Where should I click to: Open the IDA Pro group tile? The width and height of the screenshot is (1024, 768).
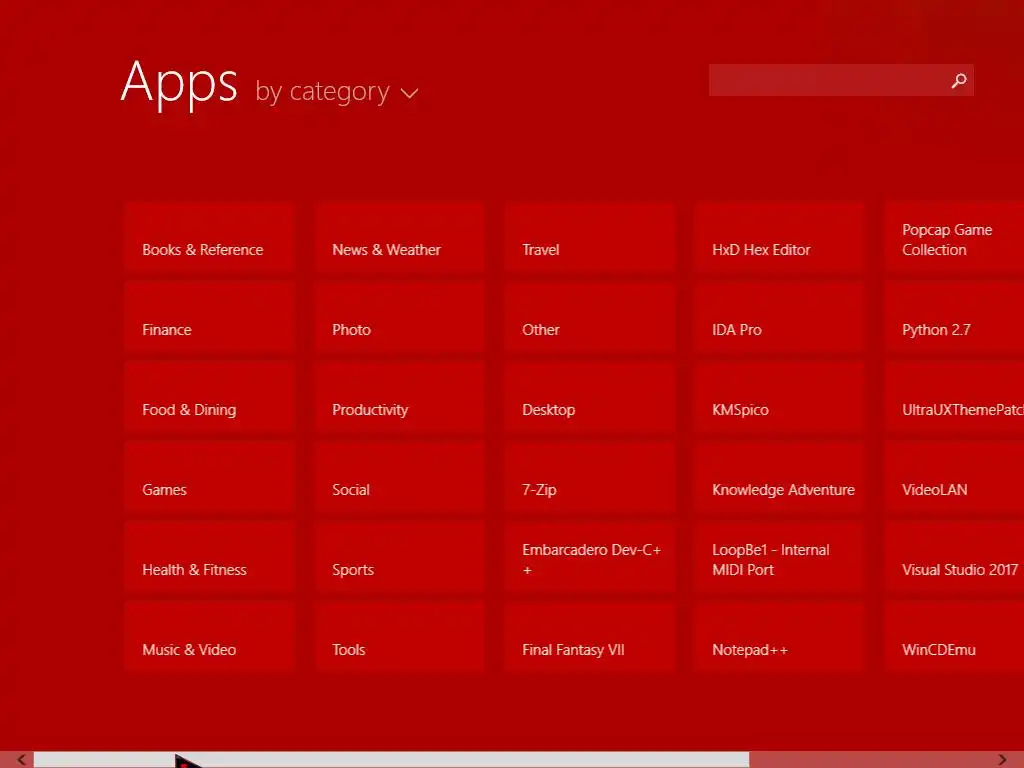click(x=779, y=317)
